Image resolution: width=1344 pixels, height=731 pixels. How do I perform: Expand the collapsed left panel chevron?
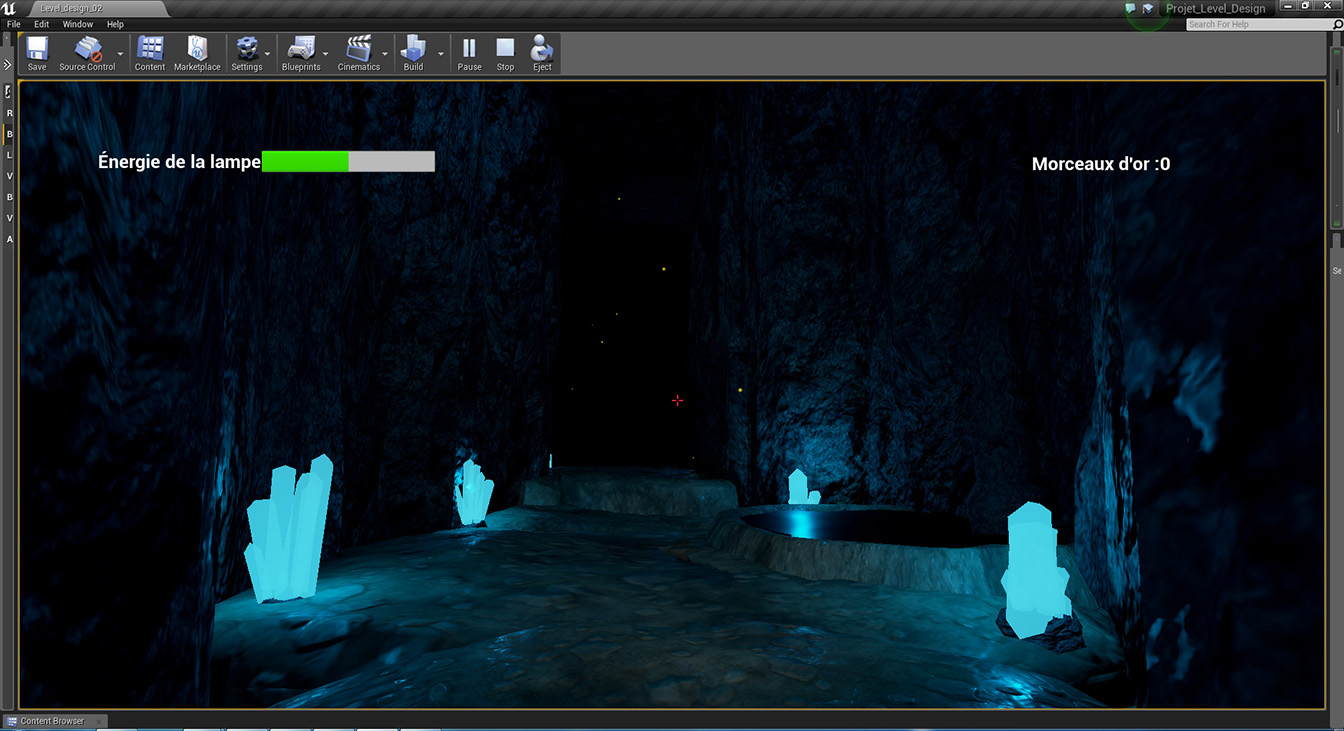(x=8, y=63)
